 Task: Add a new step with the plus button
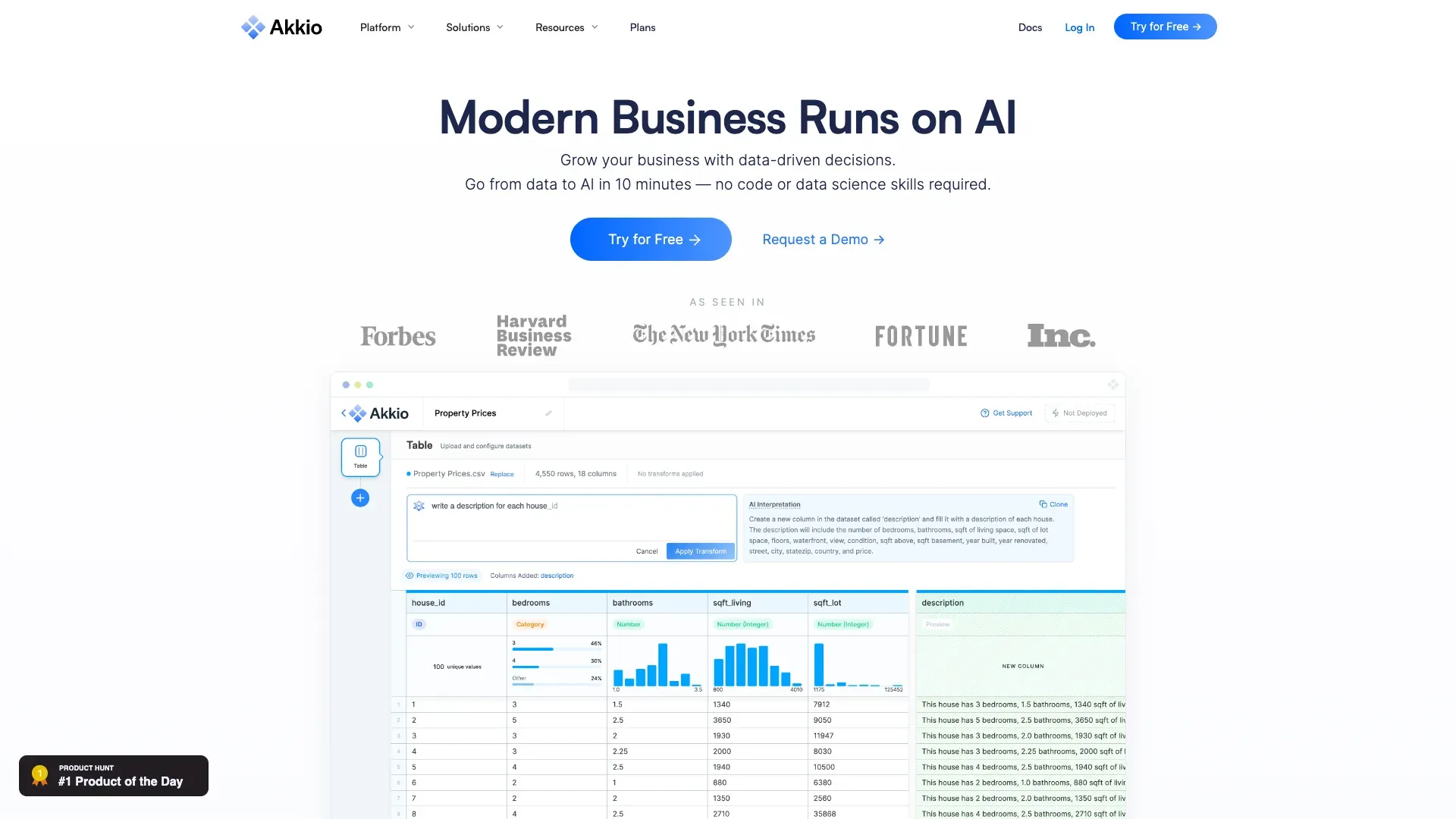click(360, 498)
